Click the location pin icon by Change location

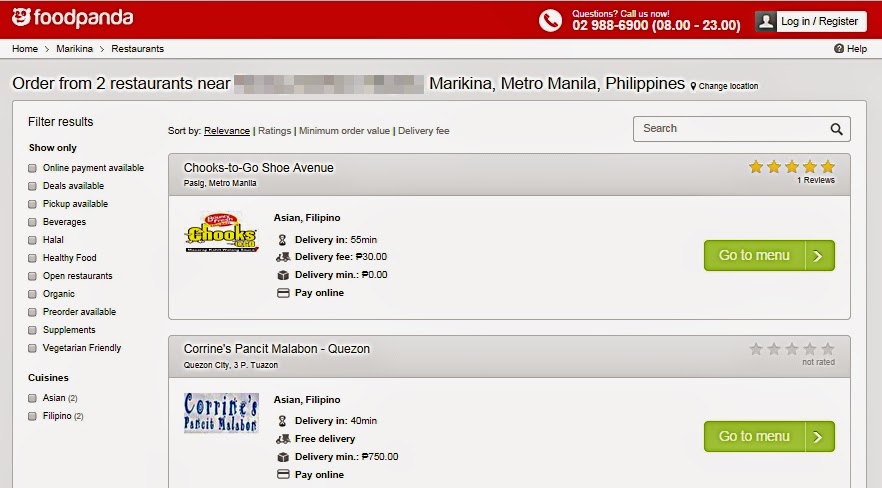click(x=693, y=86)
